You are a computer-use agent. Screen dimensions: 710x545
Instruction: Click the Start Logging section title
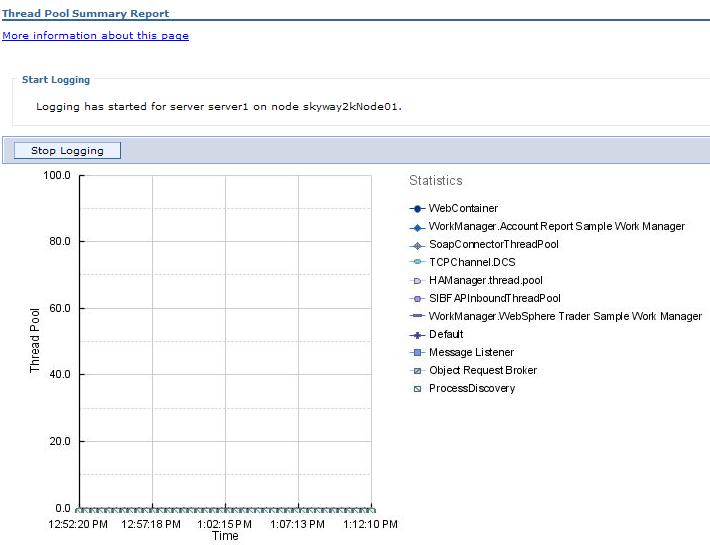click(x=56, y=80)
